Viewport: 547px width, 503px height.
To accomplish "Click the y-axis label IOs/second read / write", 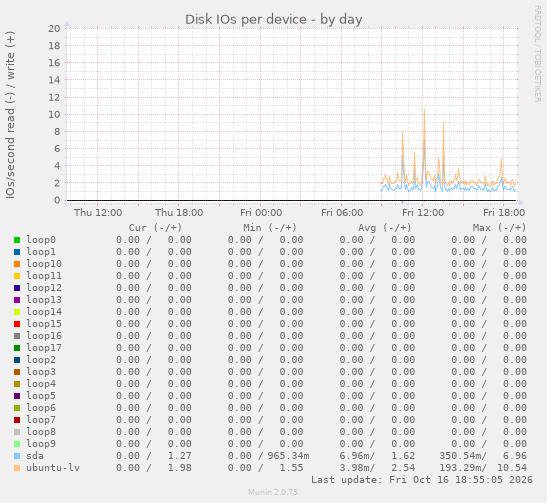I will [x=10, y=115].
